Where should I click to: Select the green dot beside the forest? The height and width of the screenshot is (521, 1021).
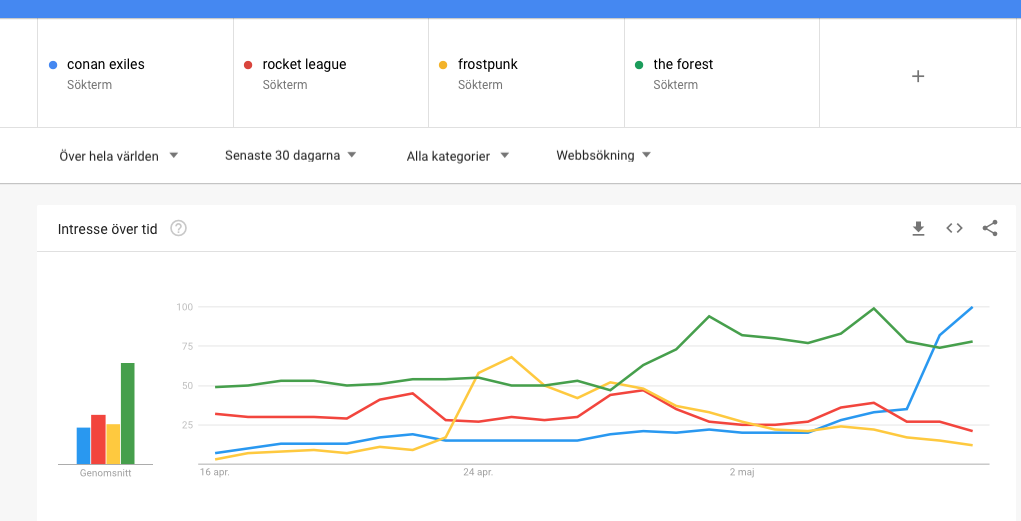coord(639,65)
